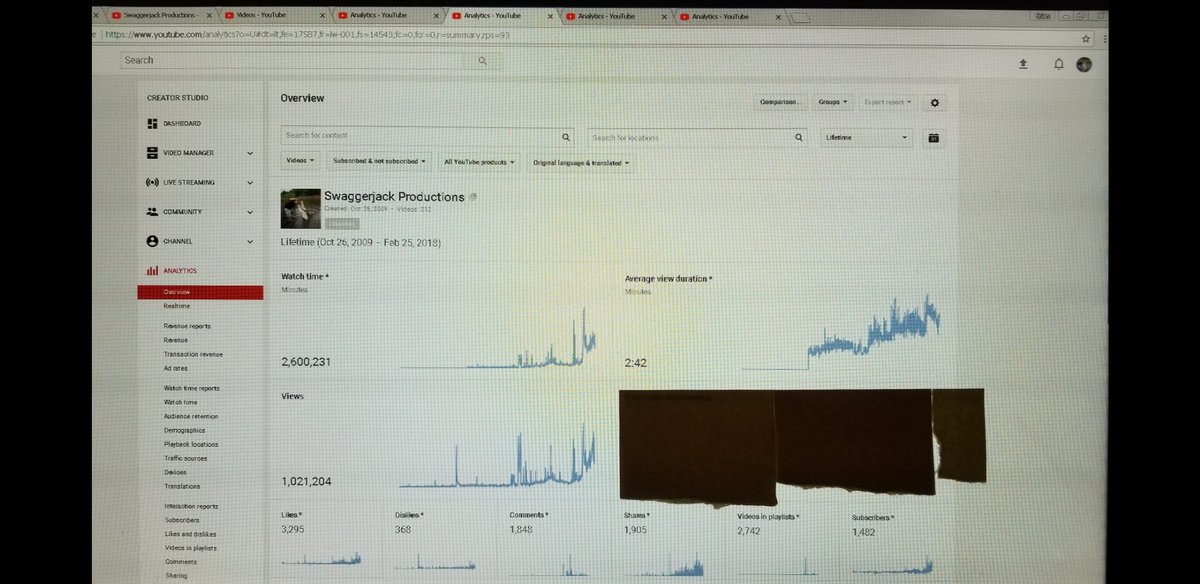Open Likes and dislikes report in sidebar
1200x584 pixels.
pyautogui.click(x=190, y=534)
